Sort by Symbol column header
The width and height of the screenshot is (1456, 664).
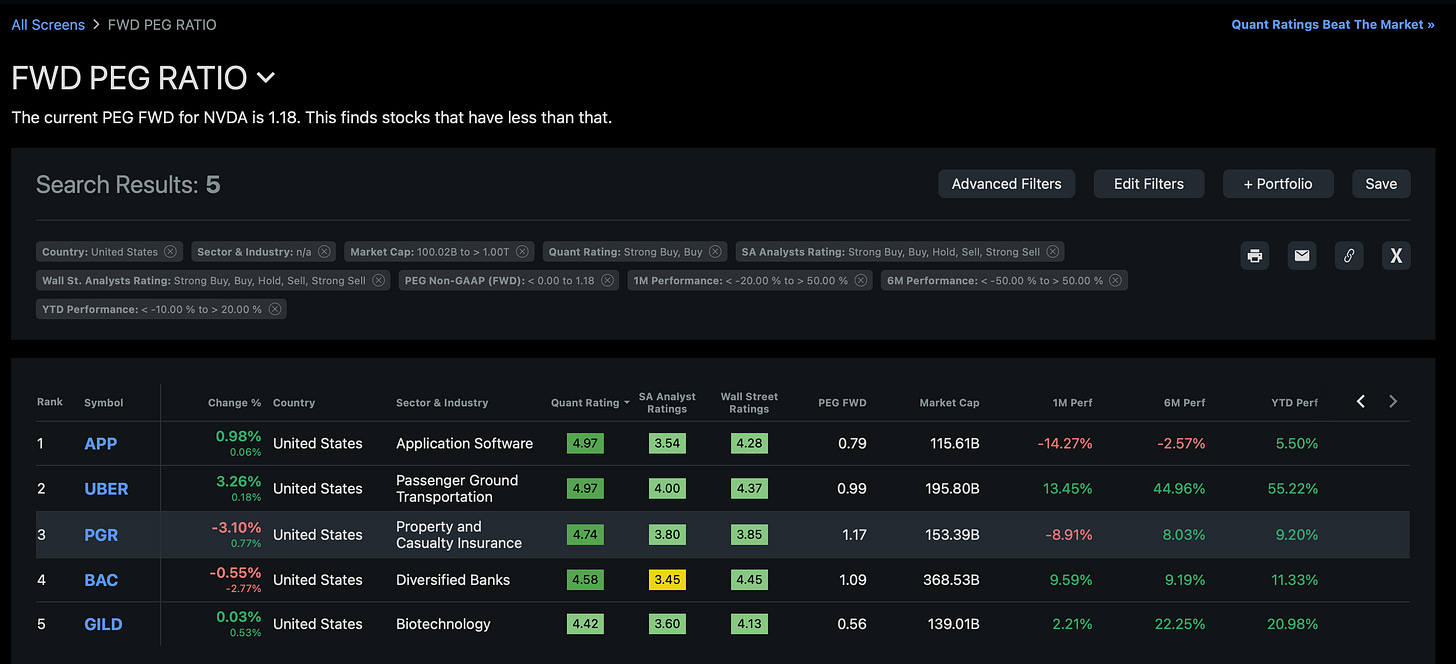coord(104,403)
